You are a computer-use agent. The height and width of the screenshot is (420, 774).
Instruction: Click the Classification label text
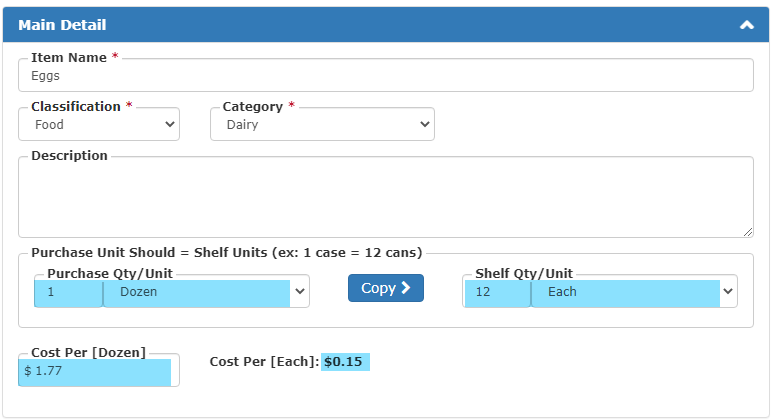tap(76, 107)
